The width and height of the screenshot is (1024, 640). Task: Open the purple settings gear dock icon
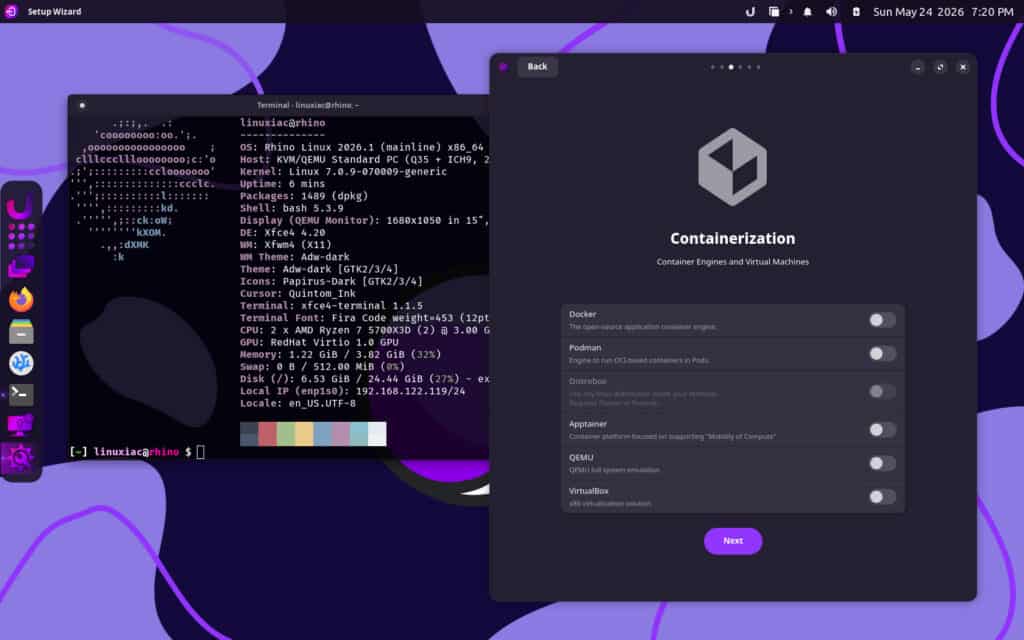19,458
